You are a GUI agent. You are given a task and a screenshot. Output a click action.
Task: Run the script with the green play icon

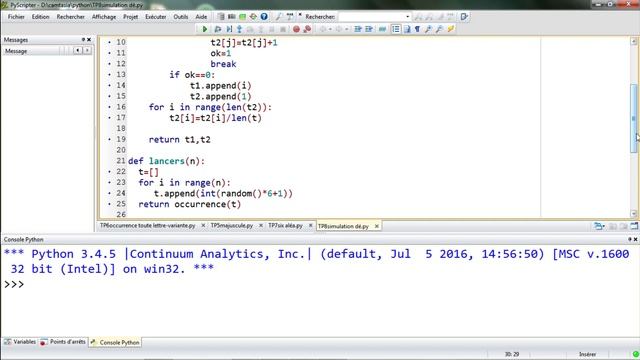click(x=204, y=29)
